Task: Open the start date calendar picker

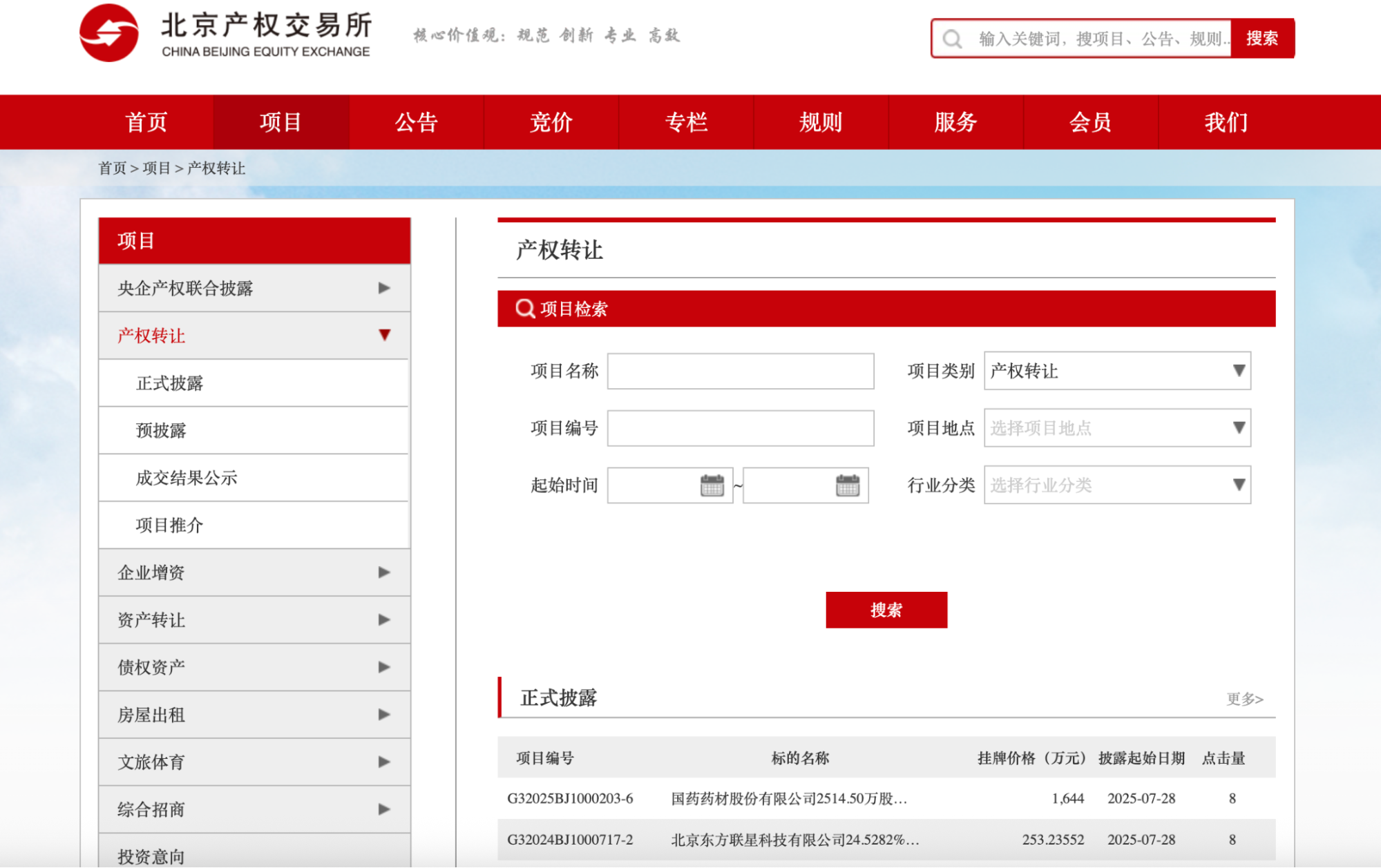Action: coord(712,485)
